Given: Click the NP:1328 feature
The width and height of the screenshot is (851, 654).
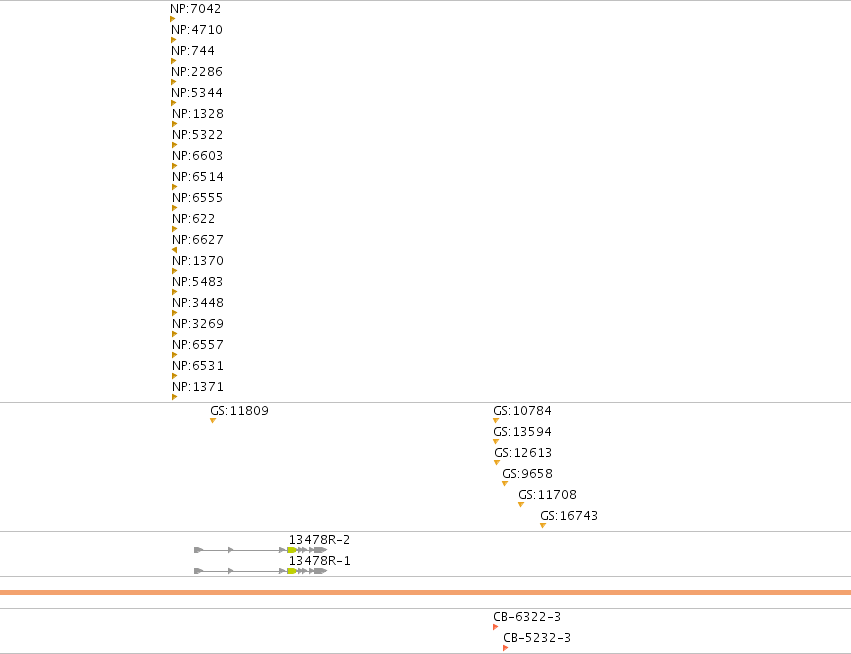Looking at the screenshot, I should tap(198, 114).
